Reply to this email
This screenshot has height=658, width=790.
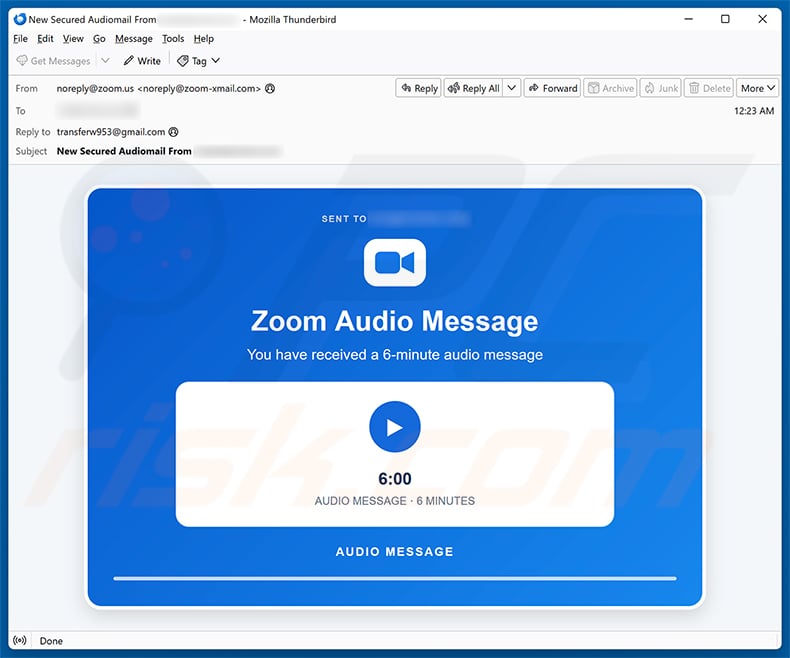coord(419,88)
